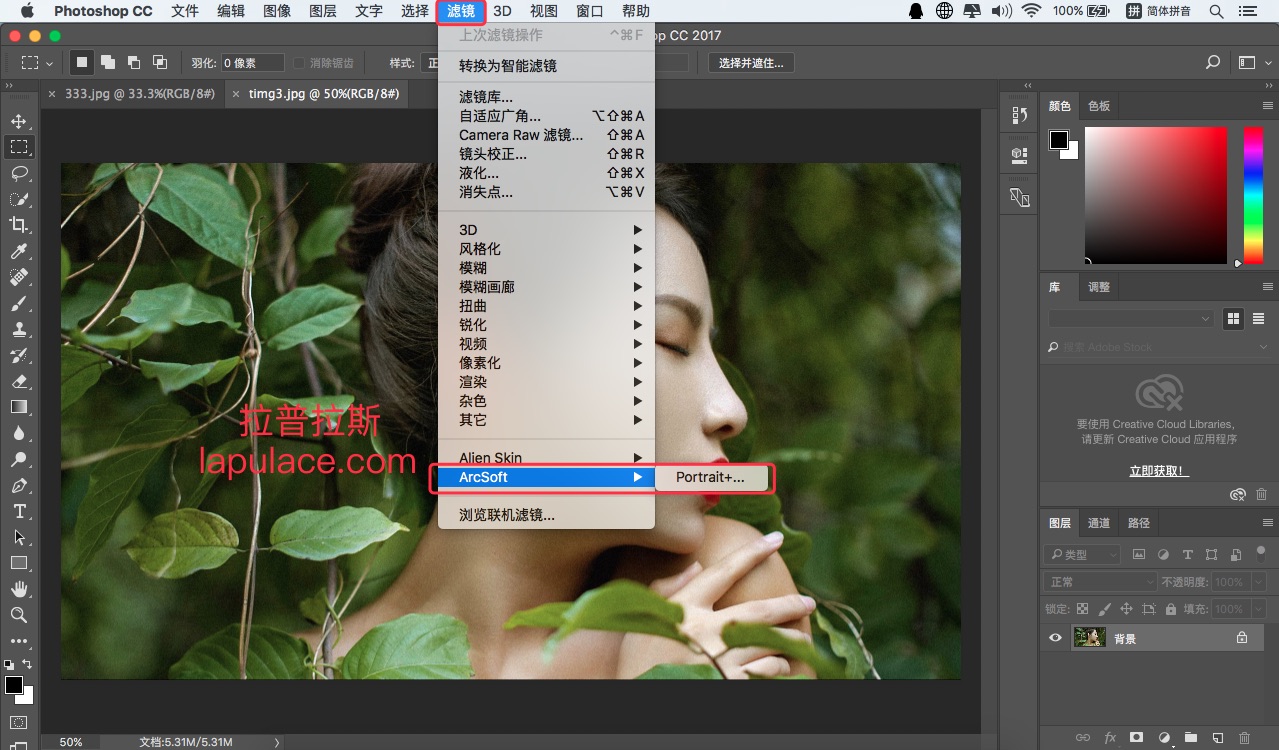Click the 羽化 feather input field

[252, 63]
